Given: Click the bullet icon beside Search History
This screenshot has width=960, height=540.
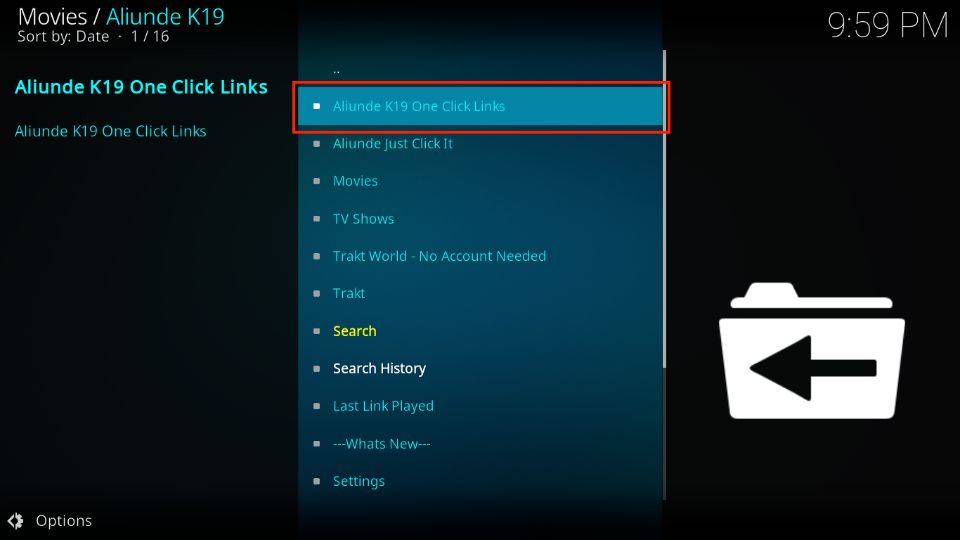Looking at the screenshot, I should pos(317,369).
